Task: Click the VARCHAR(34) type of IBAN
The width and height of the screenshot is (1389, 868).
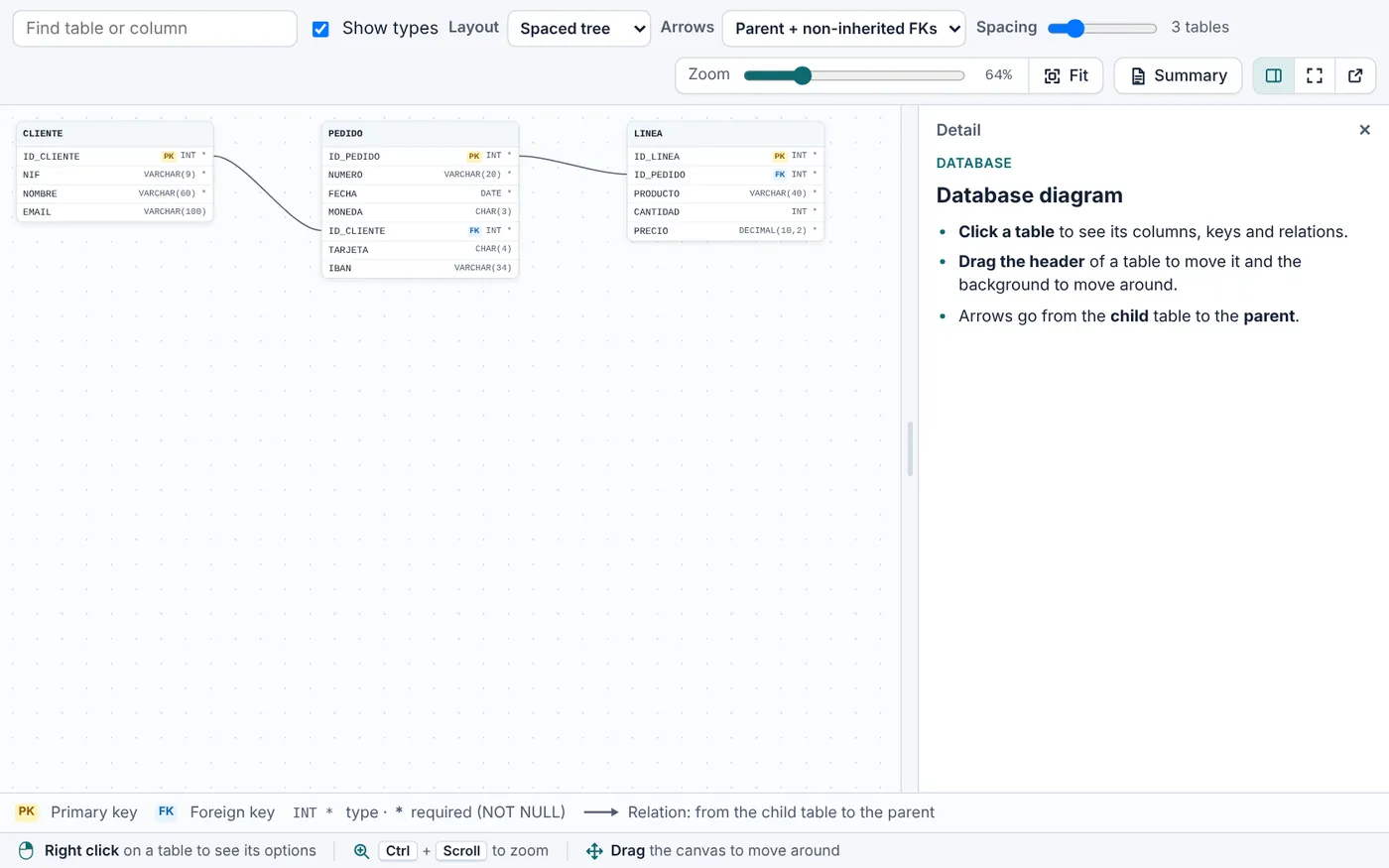Action: point(483,268)
